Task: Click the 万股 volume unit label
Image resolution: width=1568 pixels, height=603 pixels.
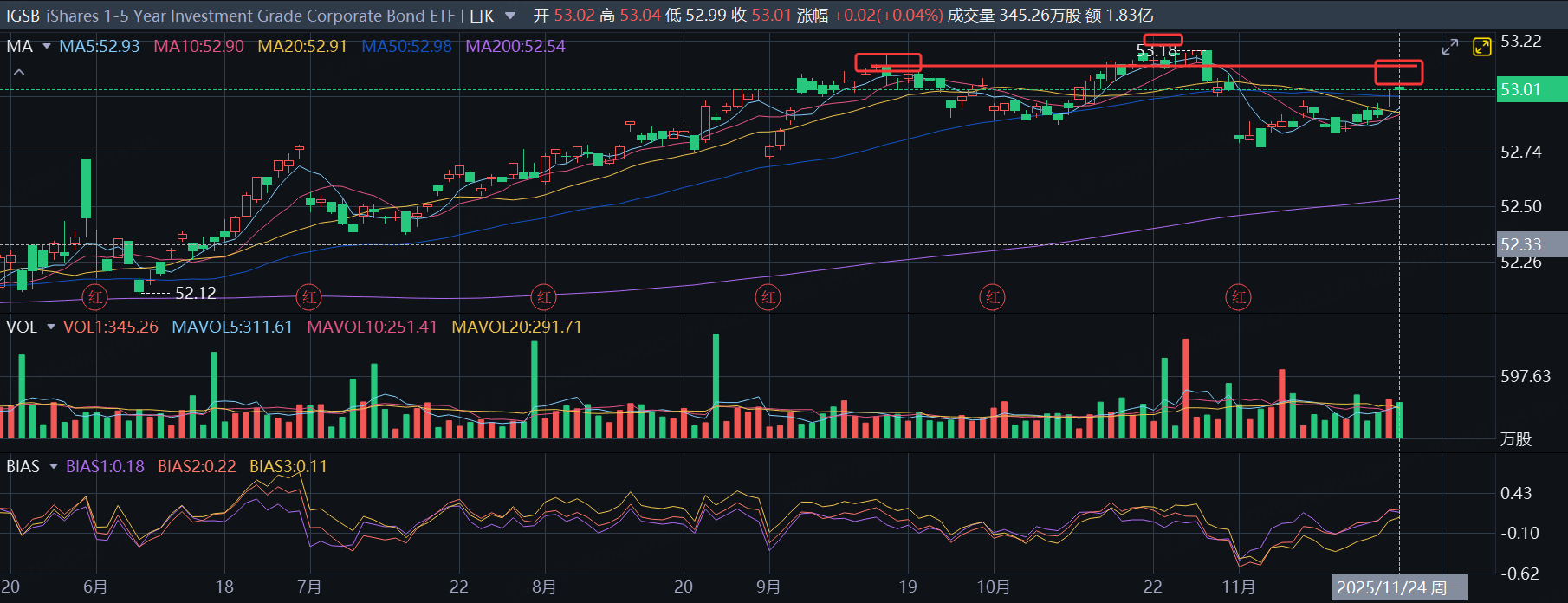Action: 1516,439
